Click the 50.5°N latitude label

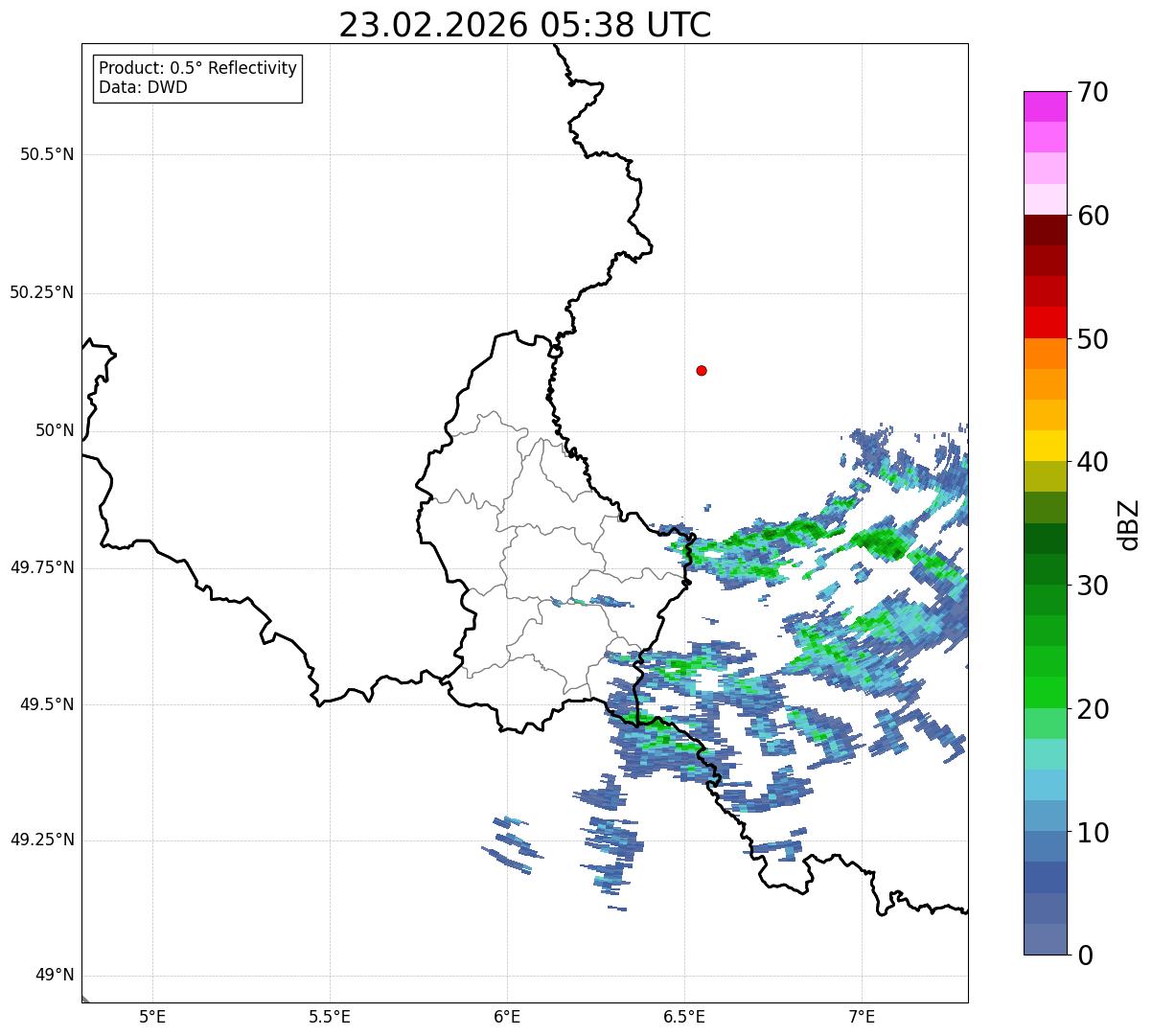[x=47, y=154]
